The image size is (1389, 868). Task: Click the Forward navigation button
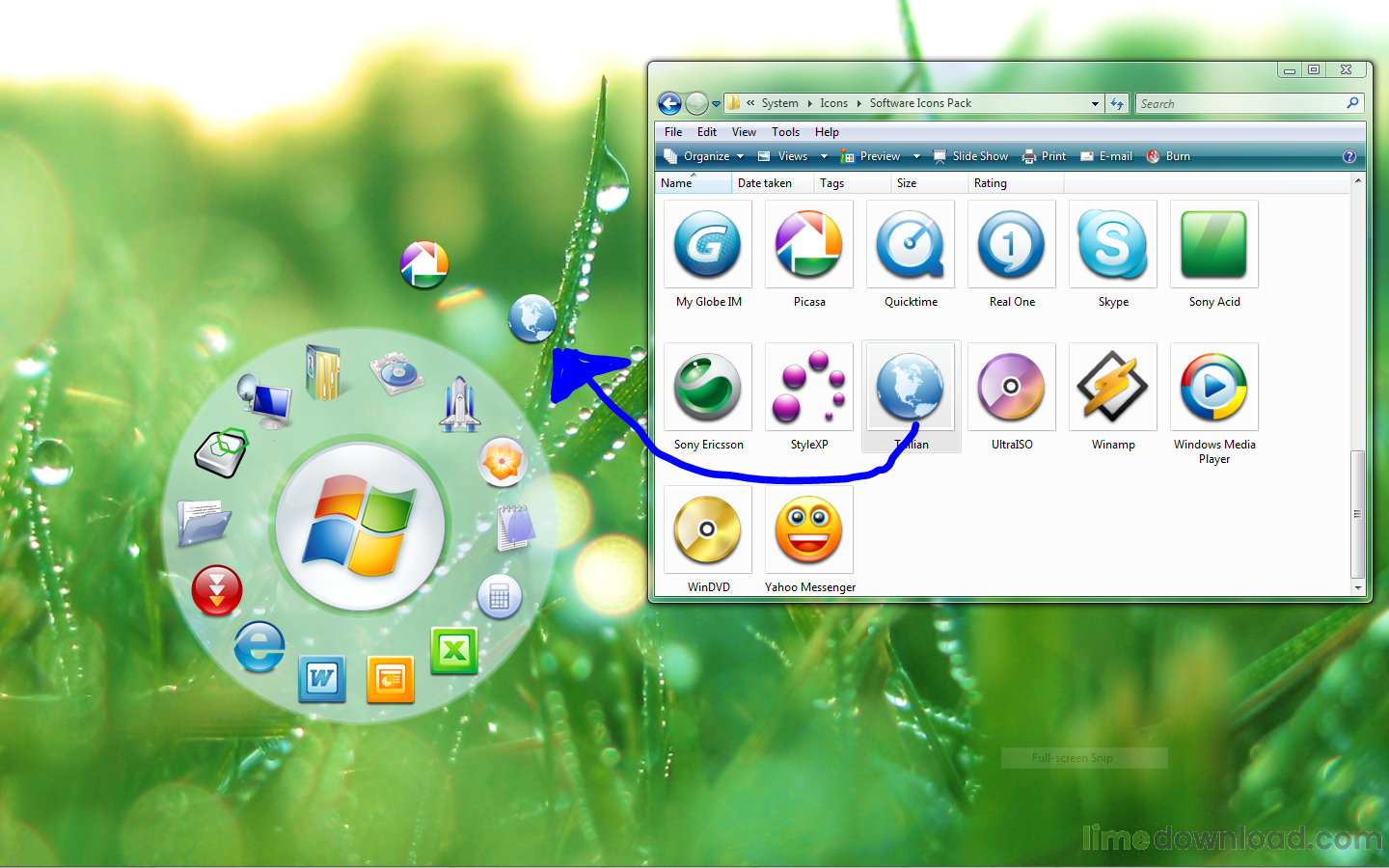[x=695, y=103]
